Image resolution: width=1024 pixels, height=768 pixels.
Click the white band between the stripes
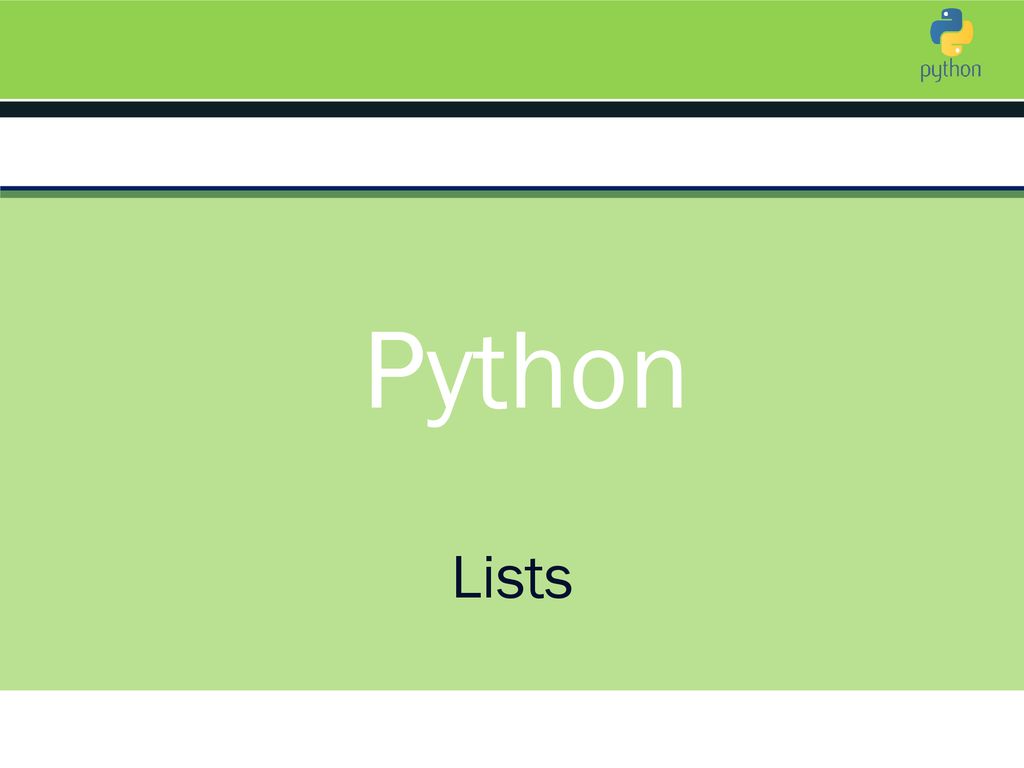tap(512, 152)
